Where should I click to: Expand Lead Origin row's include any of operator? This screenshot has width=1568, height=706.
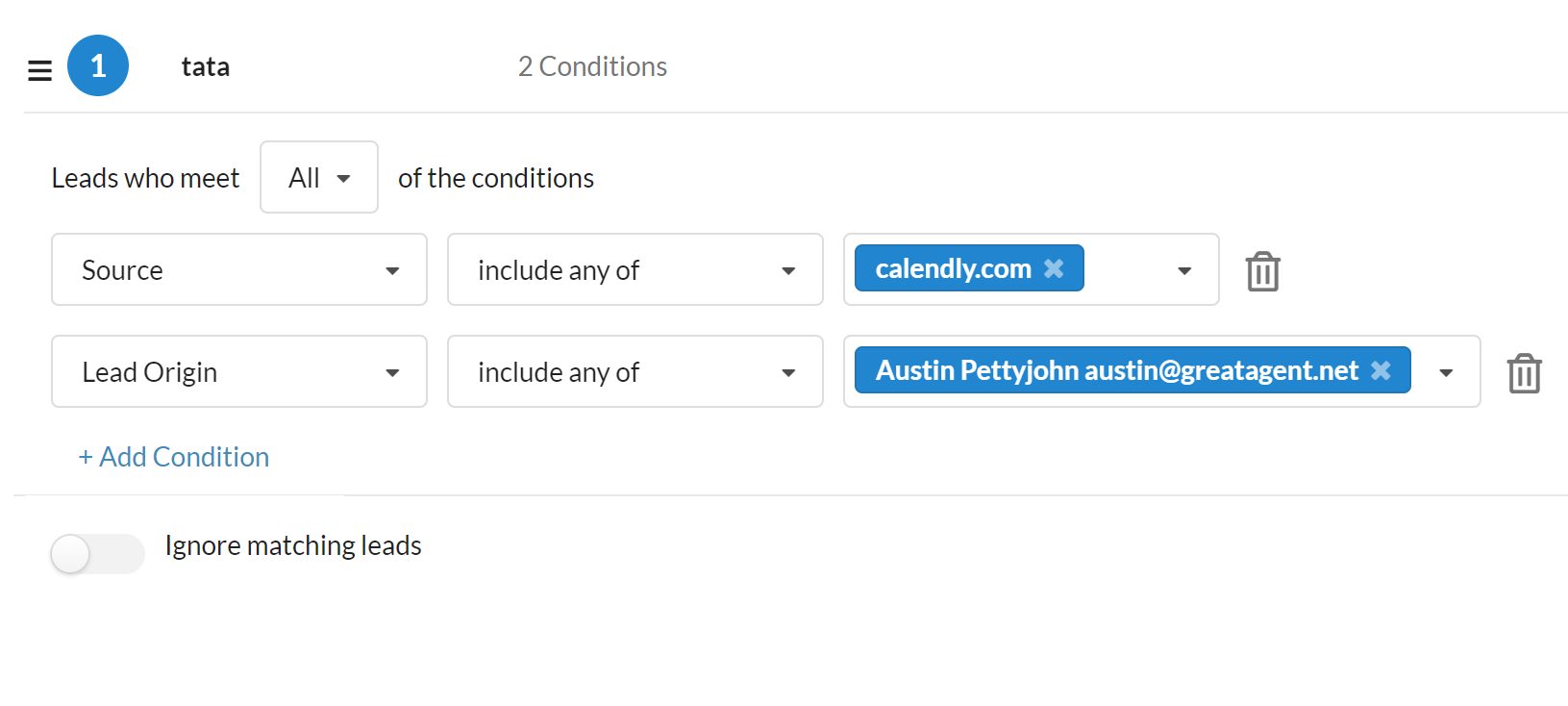click(635, 371)
